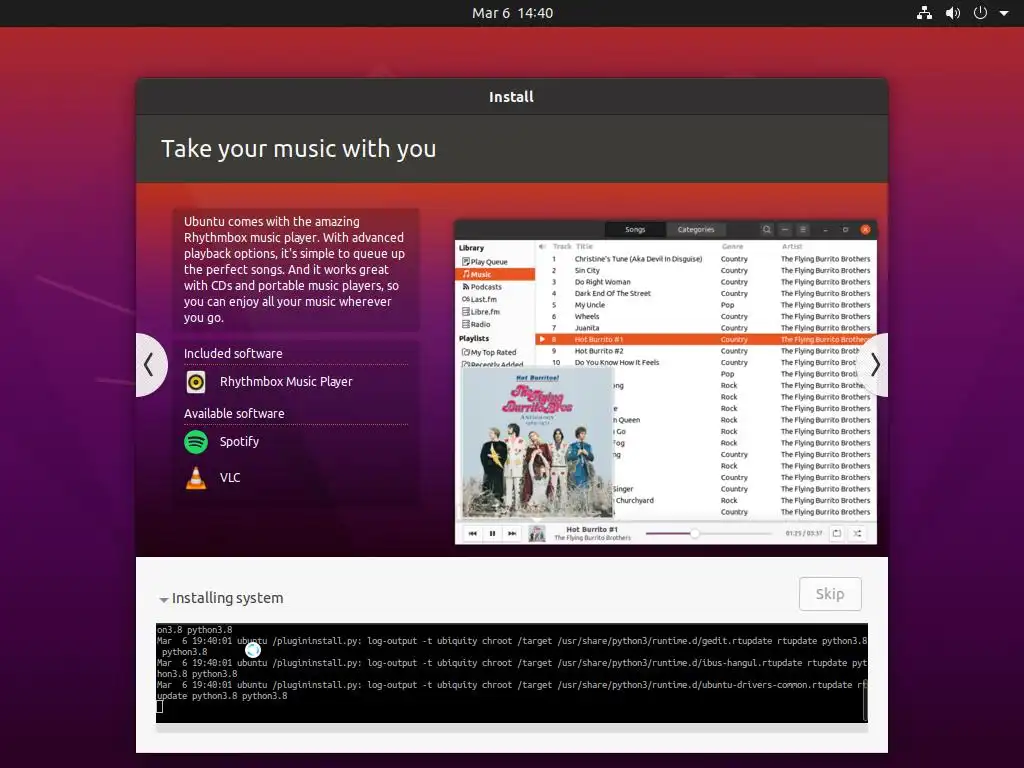This screenshot has width=1024, height=768.
Task: Click the Artist column header
Action: (x=792, y=246)
